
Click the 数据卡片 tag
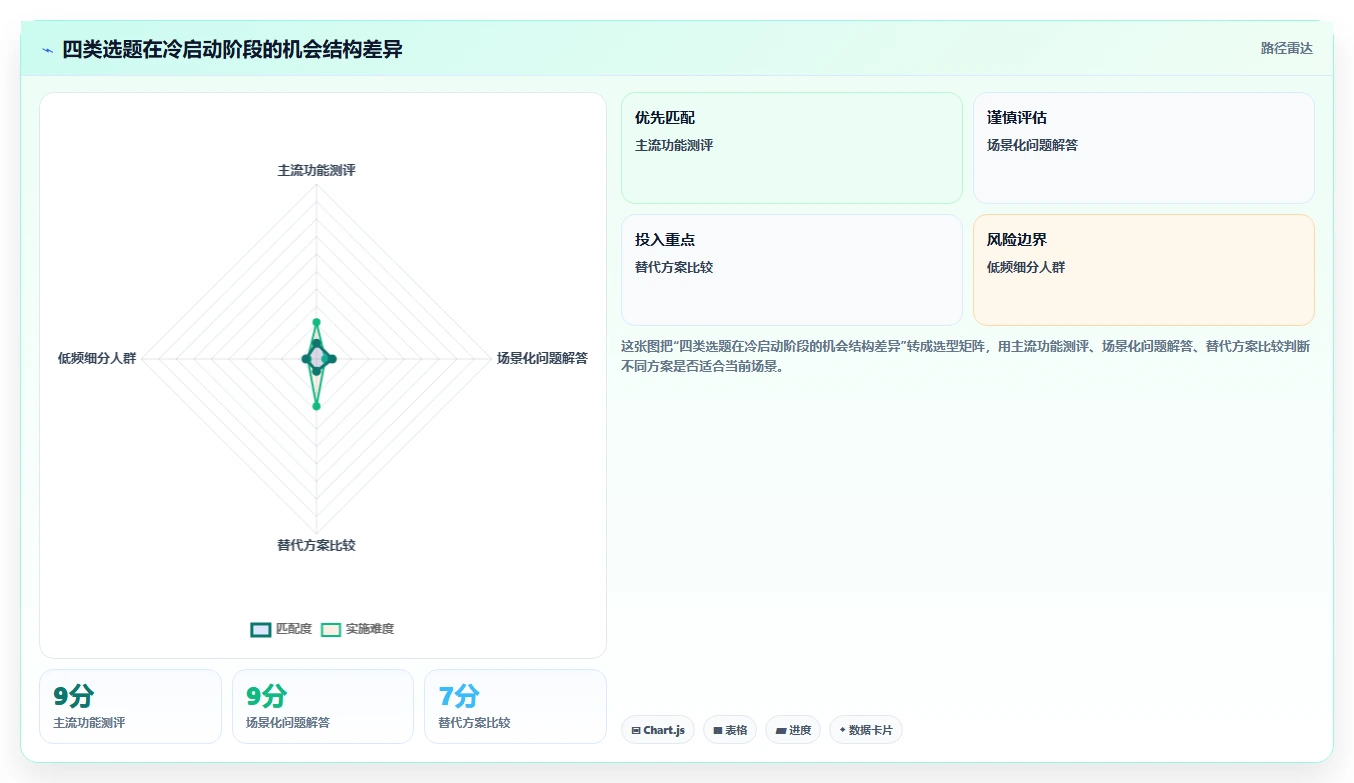point(865,730)
